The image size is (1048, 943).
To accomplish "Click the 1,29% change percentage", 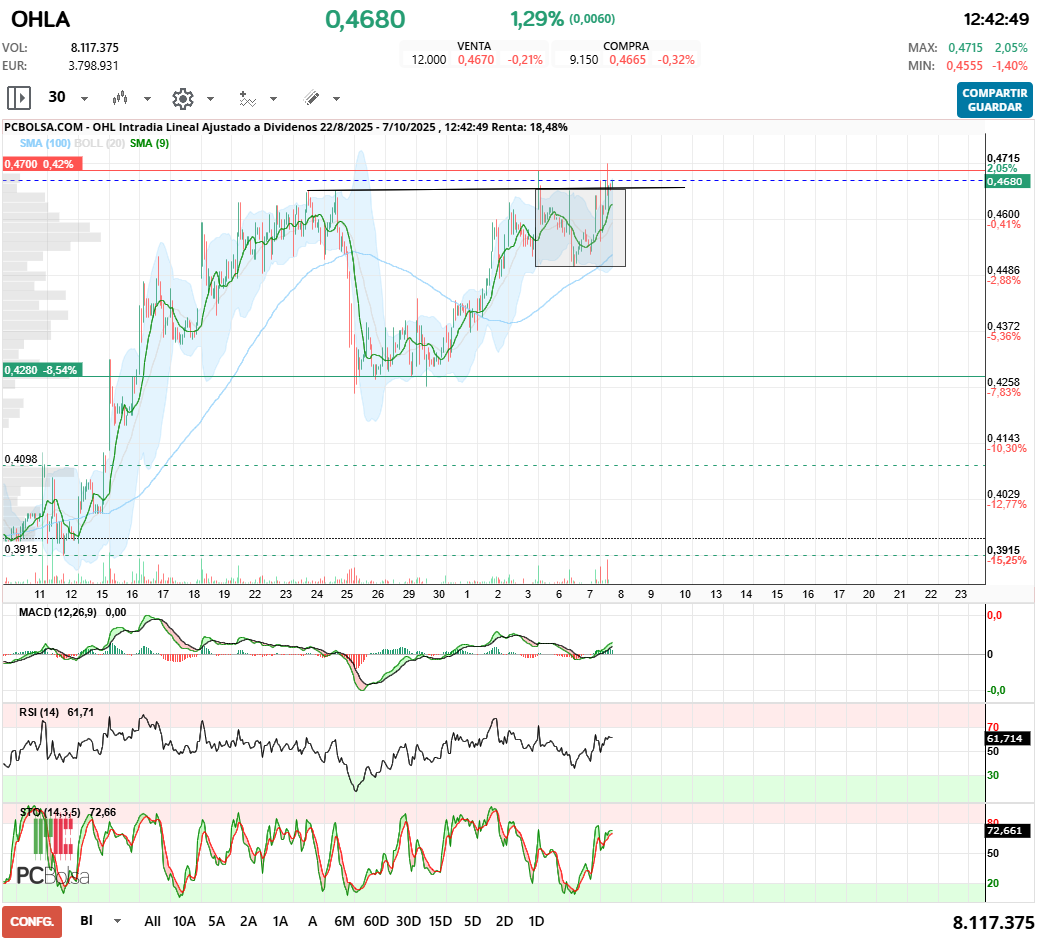I will click(537, 19).
